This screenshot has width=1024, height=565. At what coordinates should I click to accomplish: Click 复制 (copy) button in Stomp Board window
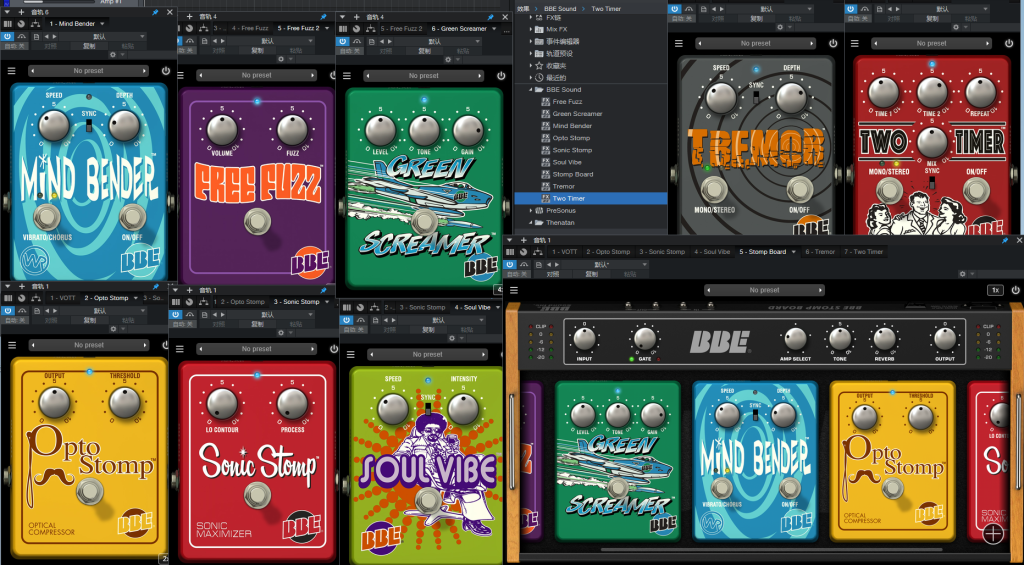point(592,274)
